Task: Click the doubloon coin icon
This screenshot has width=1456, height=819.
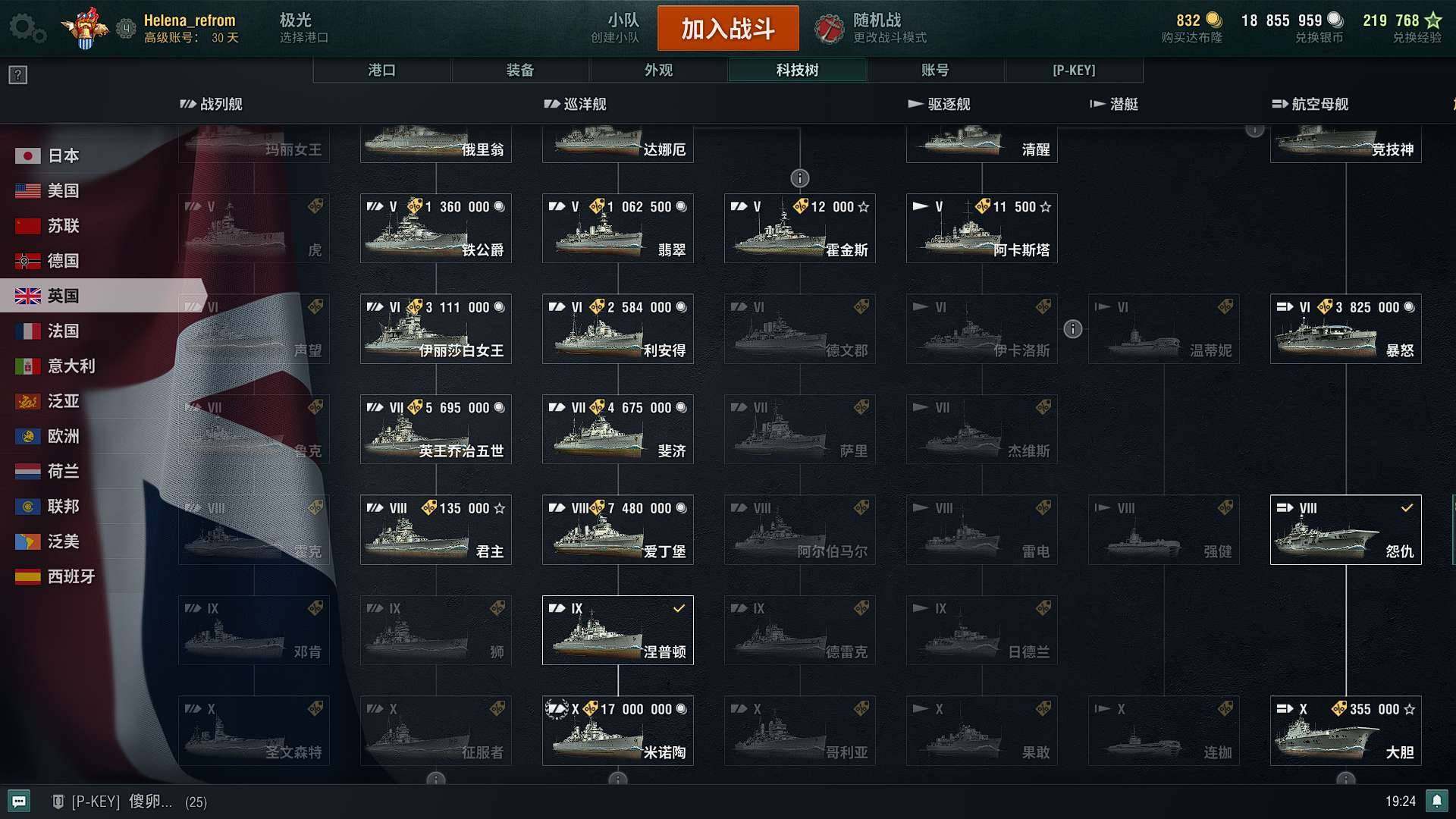Action: pyautogui.click(x=1213, y=20)
